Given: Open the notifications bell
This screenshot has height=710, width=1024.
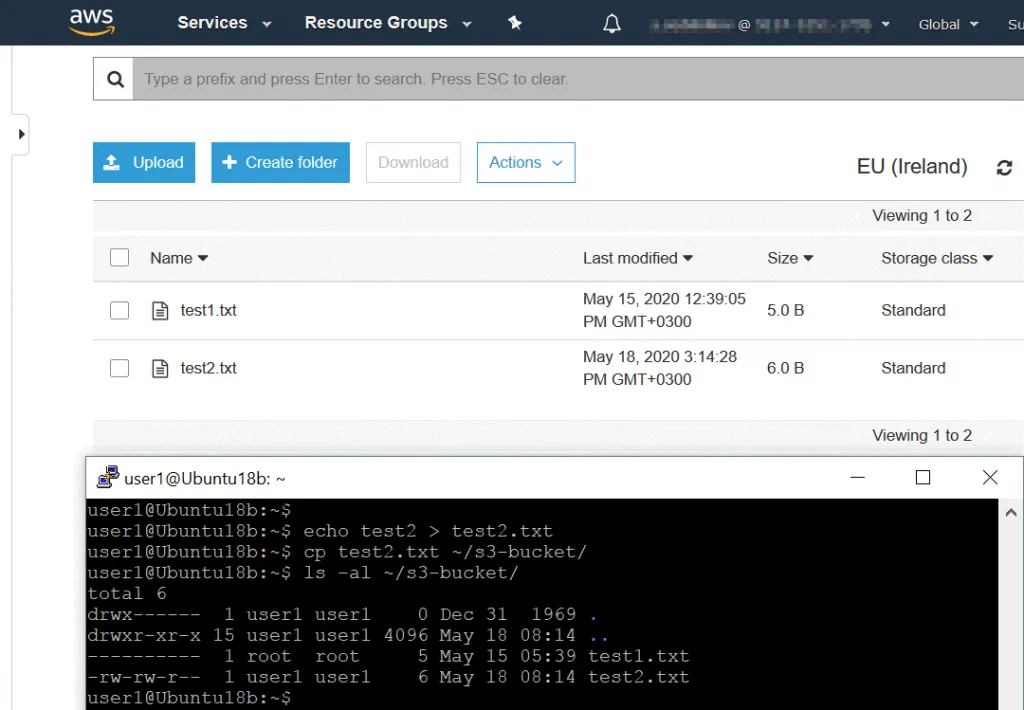Looking at the screenshot, I should coord(612,24).
